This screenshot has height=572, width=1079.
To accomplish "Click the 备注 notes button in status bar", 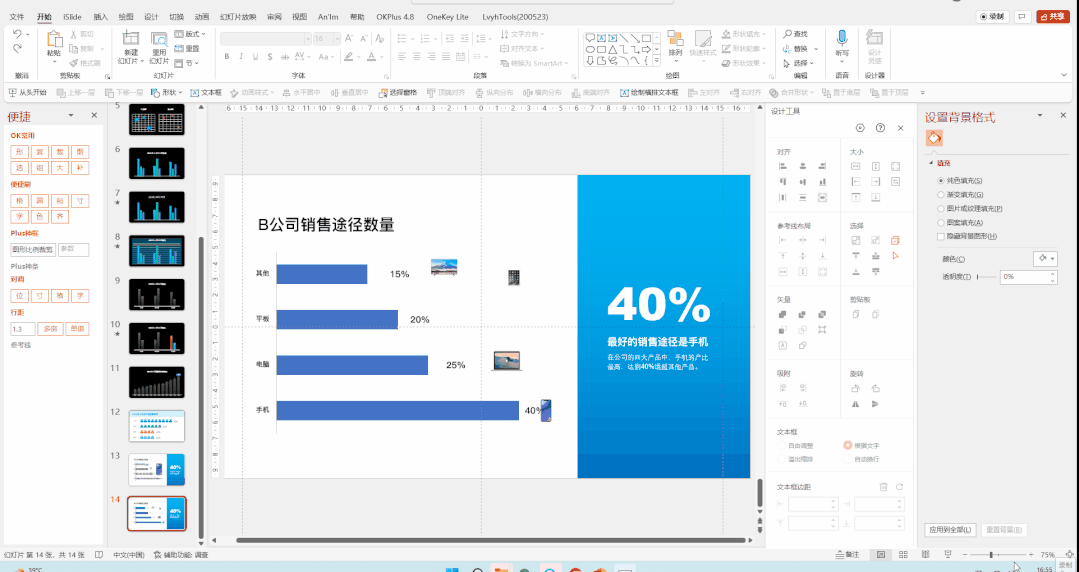I will click(847, 554).
